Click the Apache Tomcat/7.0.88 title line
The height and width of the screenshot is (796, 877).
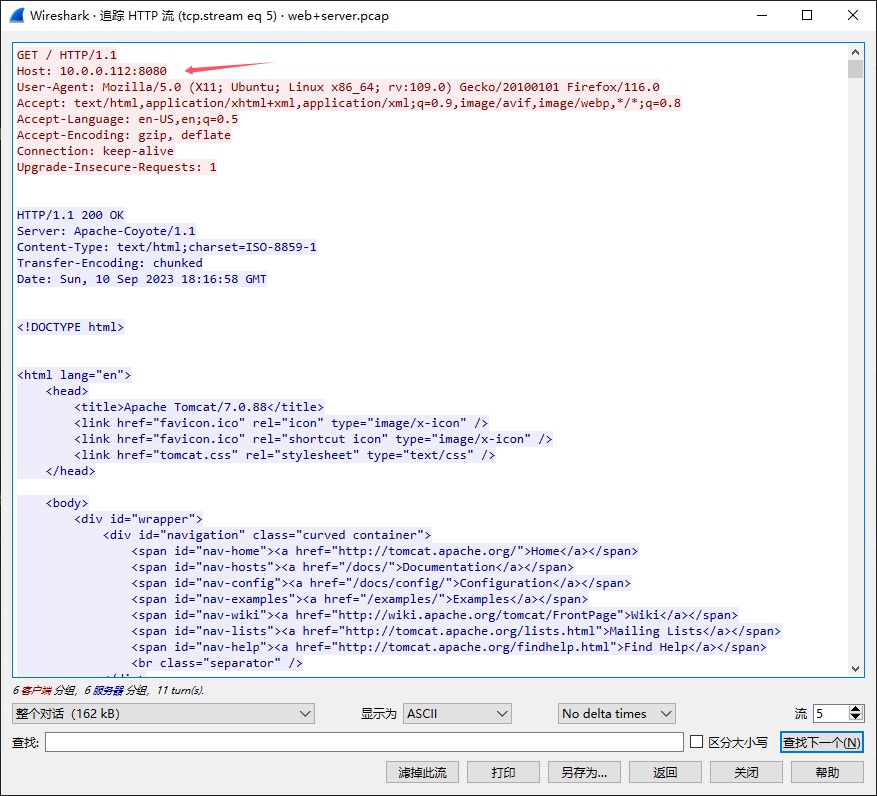199,407
